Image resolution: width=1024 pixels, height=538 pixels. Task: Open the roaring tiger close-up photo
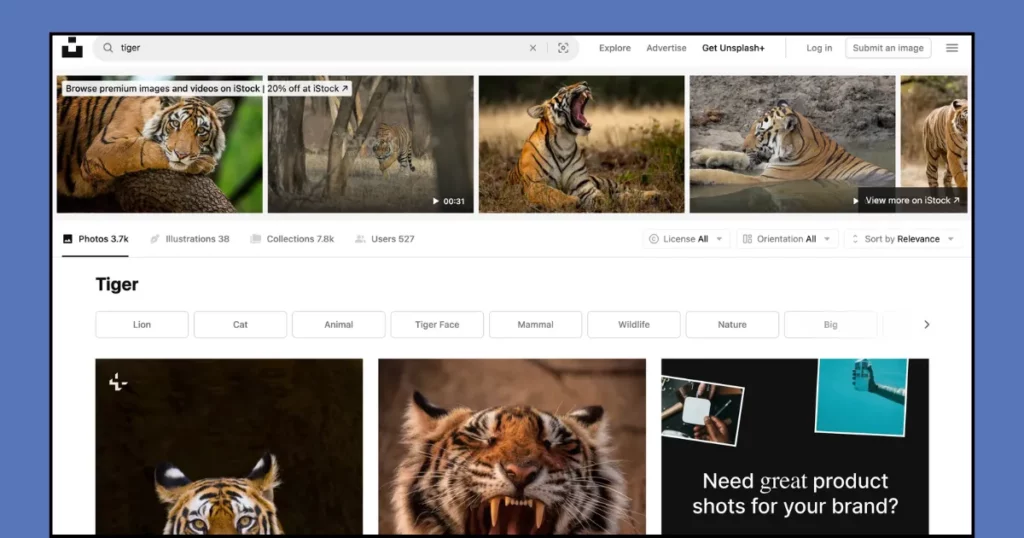(511, 446)
